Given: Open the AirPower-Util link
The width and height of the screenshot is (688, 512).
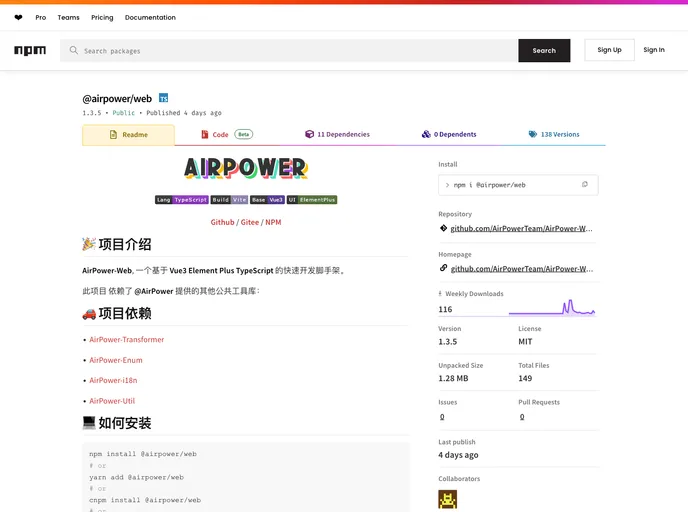Looking at the screenshot, I should (112, 401).
